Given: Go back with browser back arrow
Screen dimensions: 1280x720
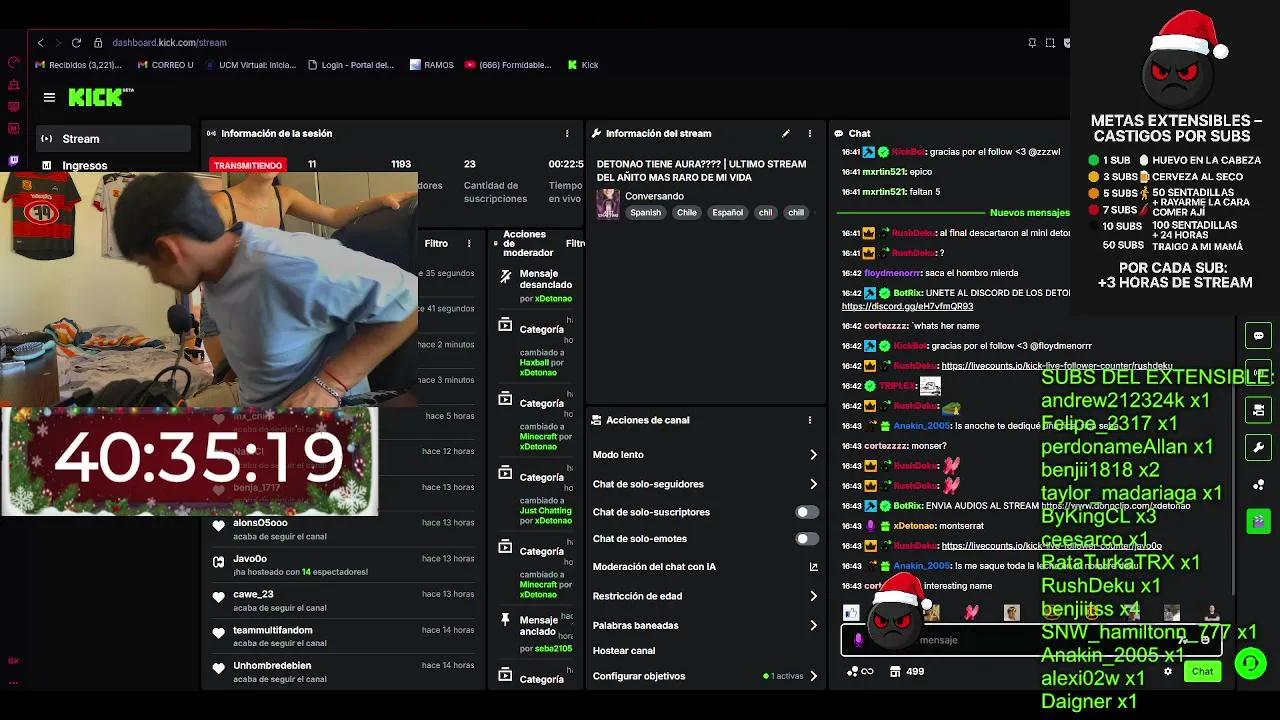Looking at the screenshot, I should point(40,43).
